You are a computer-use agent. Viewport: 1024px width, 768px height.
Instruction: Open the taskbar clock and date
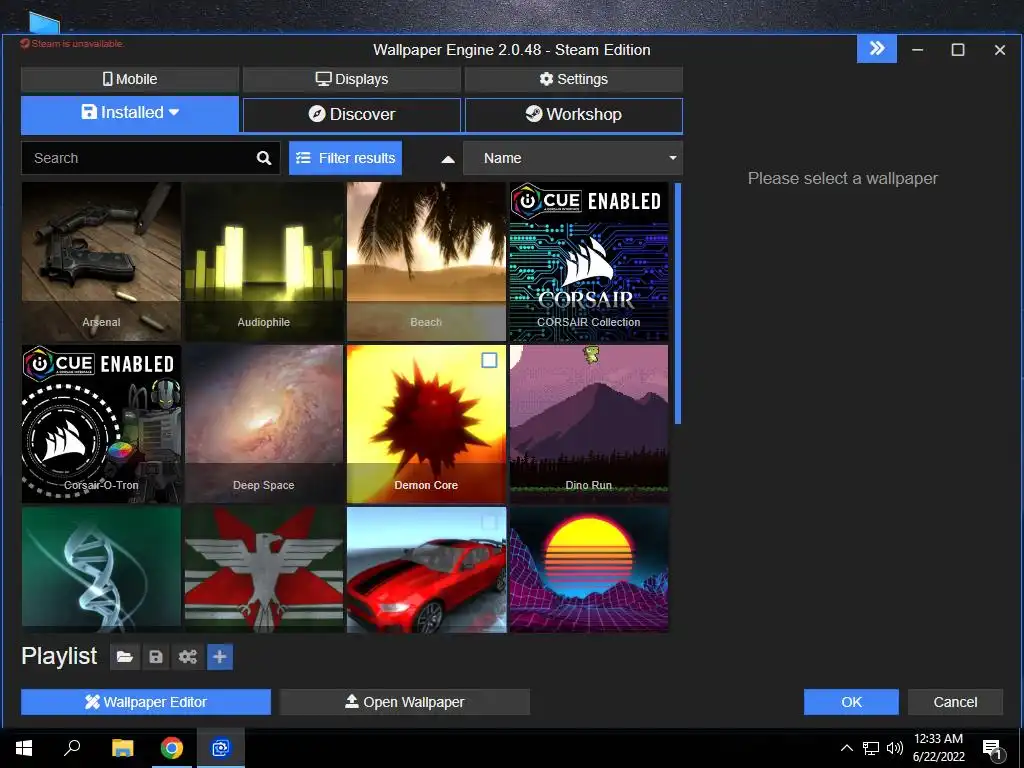pyautogui.click(x=938, y=748)
